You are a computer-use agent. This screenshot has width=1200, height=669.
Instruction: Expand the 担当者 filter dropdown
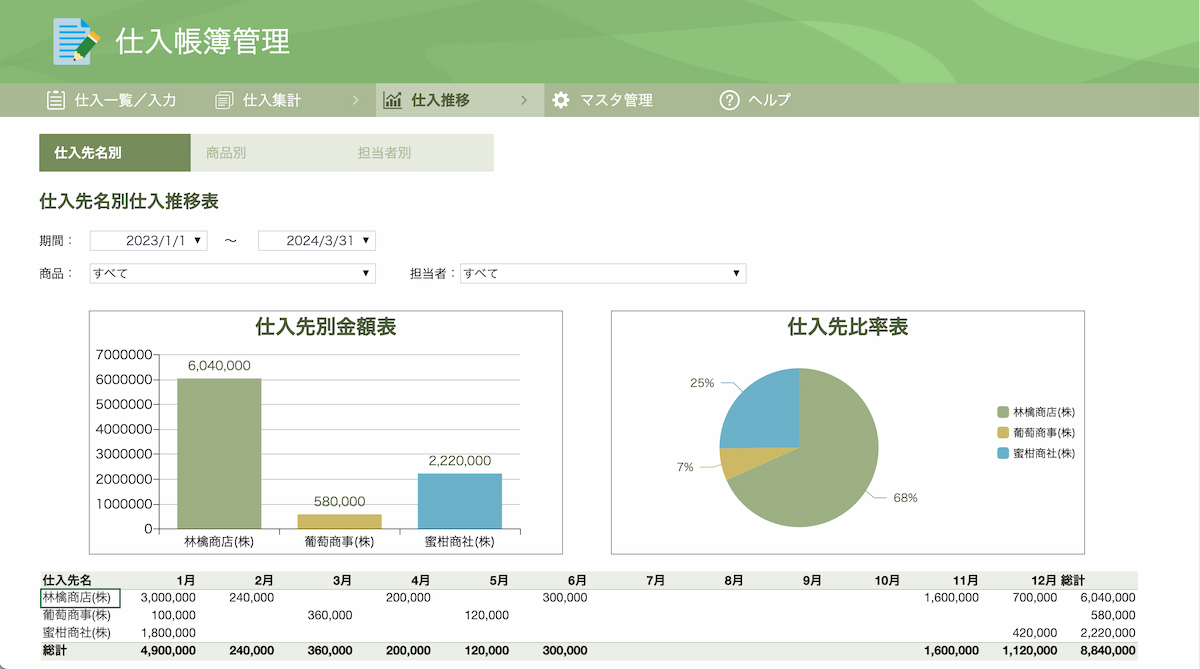tap(736, 273)
